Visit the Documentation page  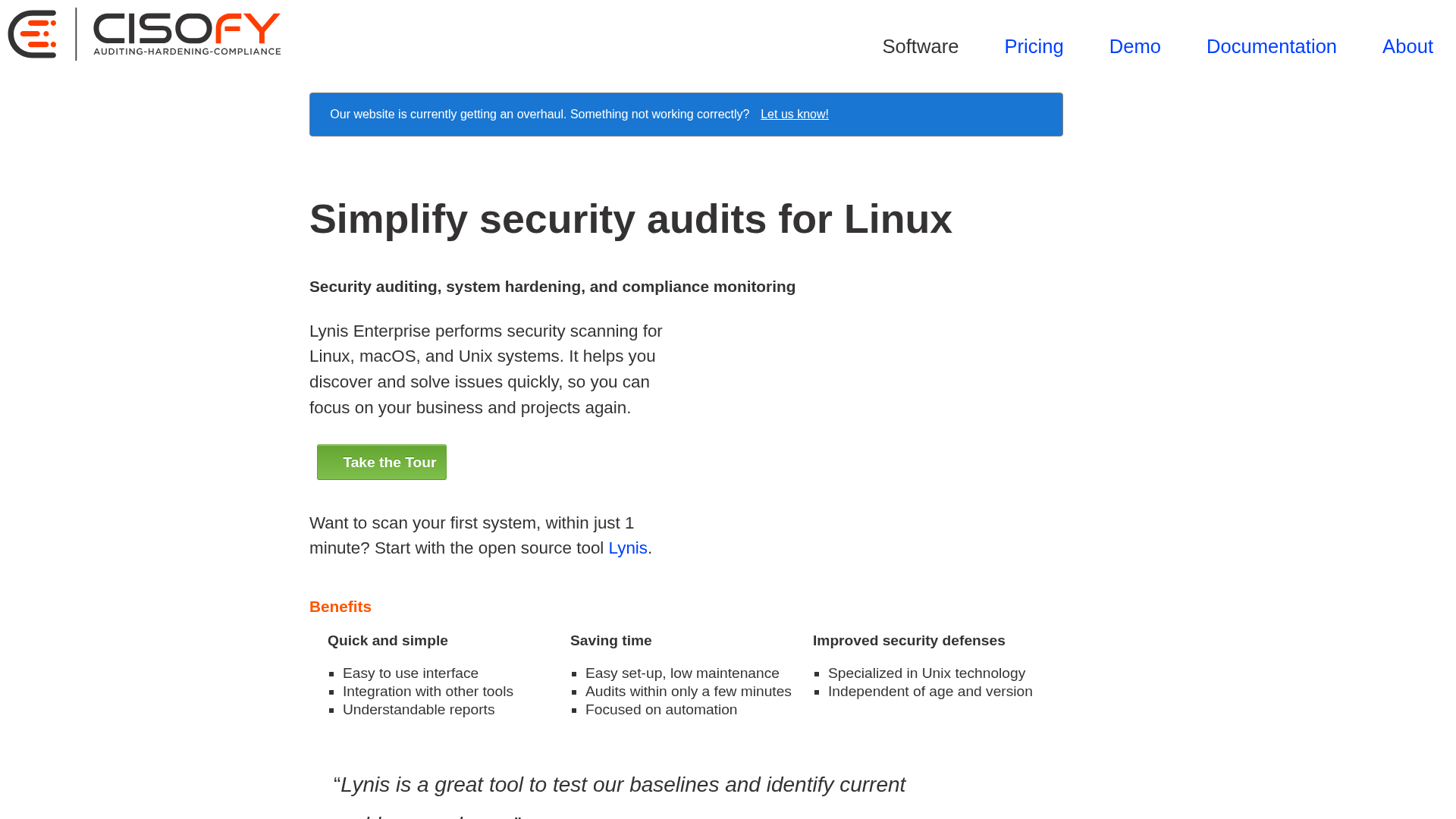coord(1271,46)
